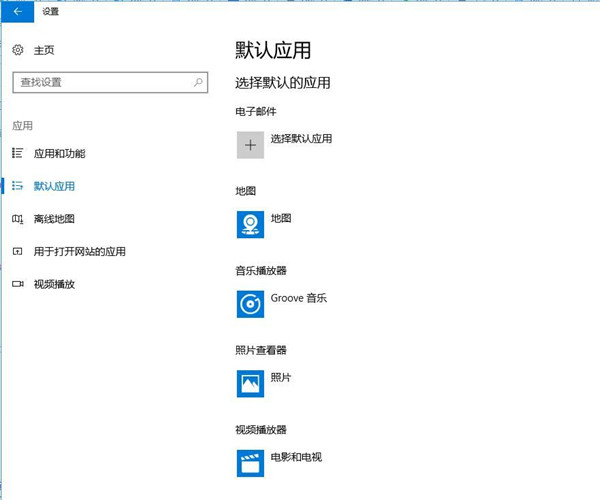The height and width of the screenshot is (500, 600).
Task: Open 用于打开网站的应用 page
Action: pyautogui.click(x=80, y=251)
